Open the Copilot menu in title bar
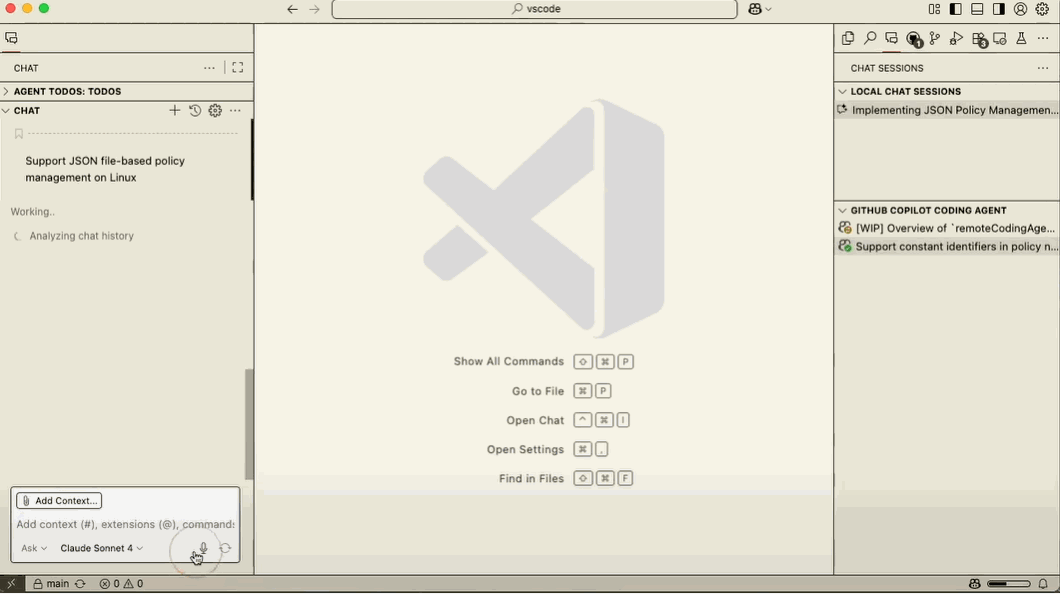Screen dimensions: 1060x594 pyautogui.click(x=760, y=9)
